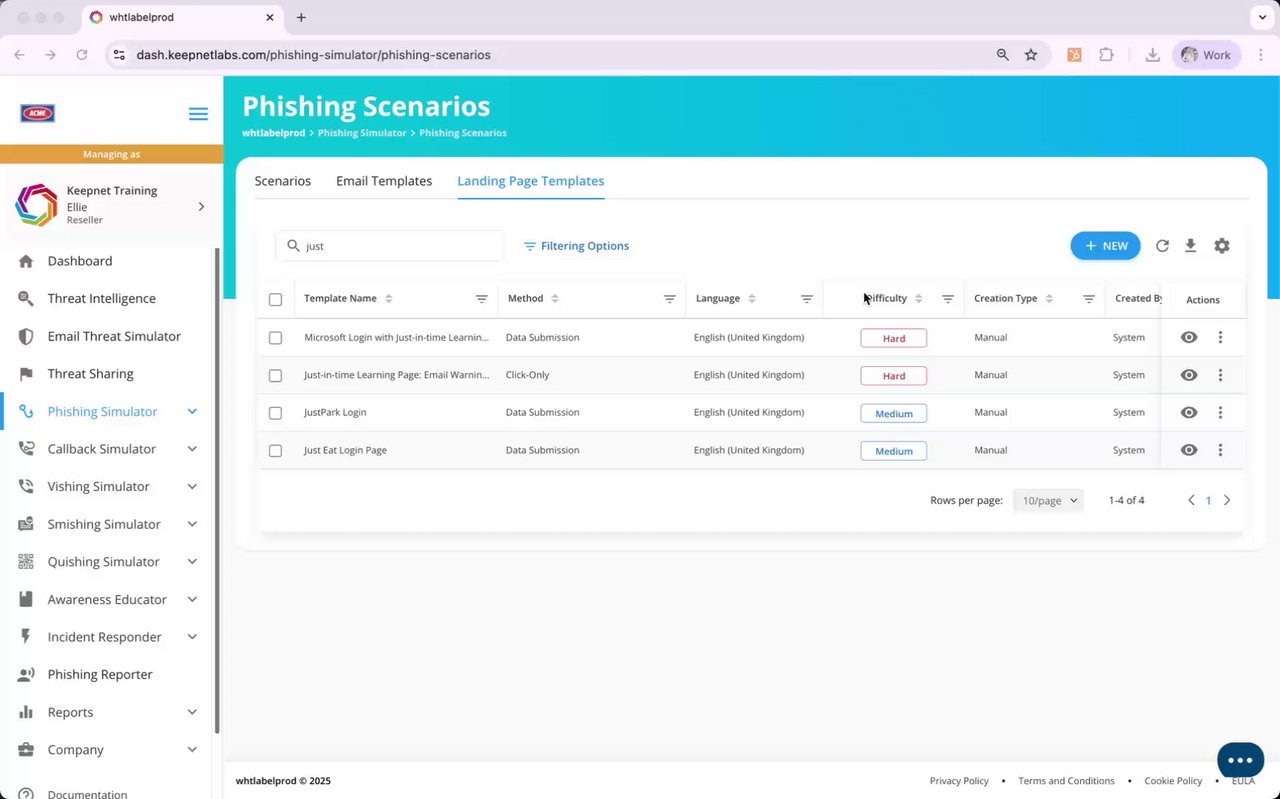1280x799 pixels.
Task: Click the Method column filter icon
Action: [x=670, y=299]
